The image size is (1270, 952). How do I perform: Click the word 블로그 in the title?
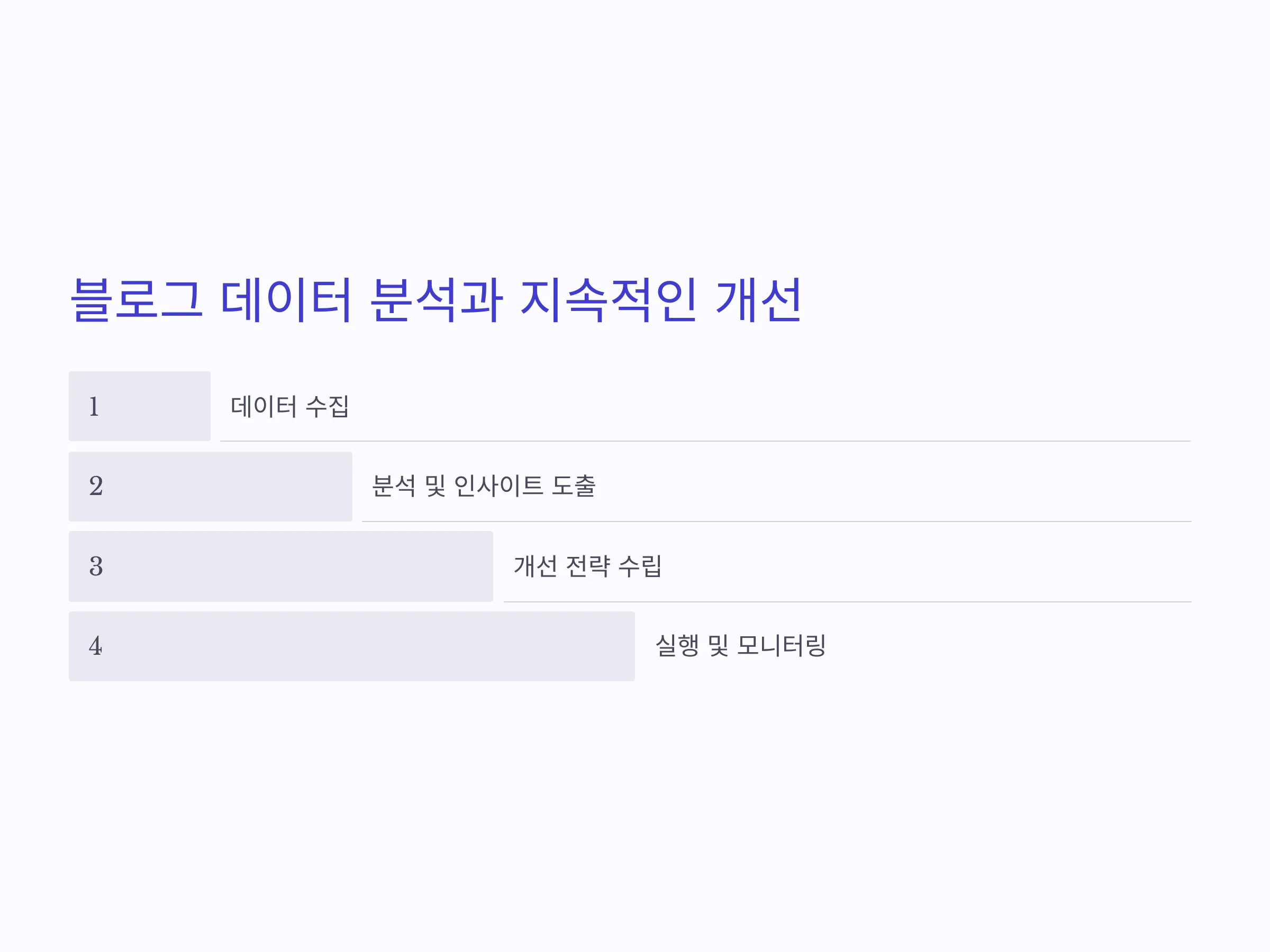point(137,299)
